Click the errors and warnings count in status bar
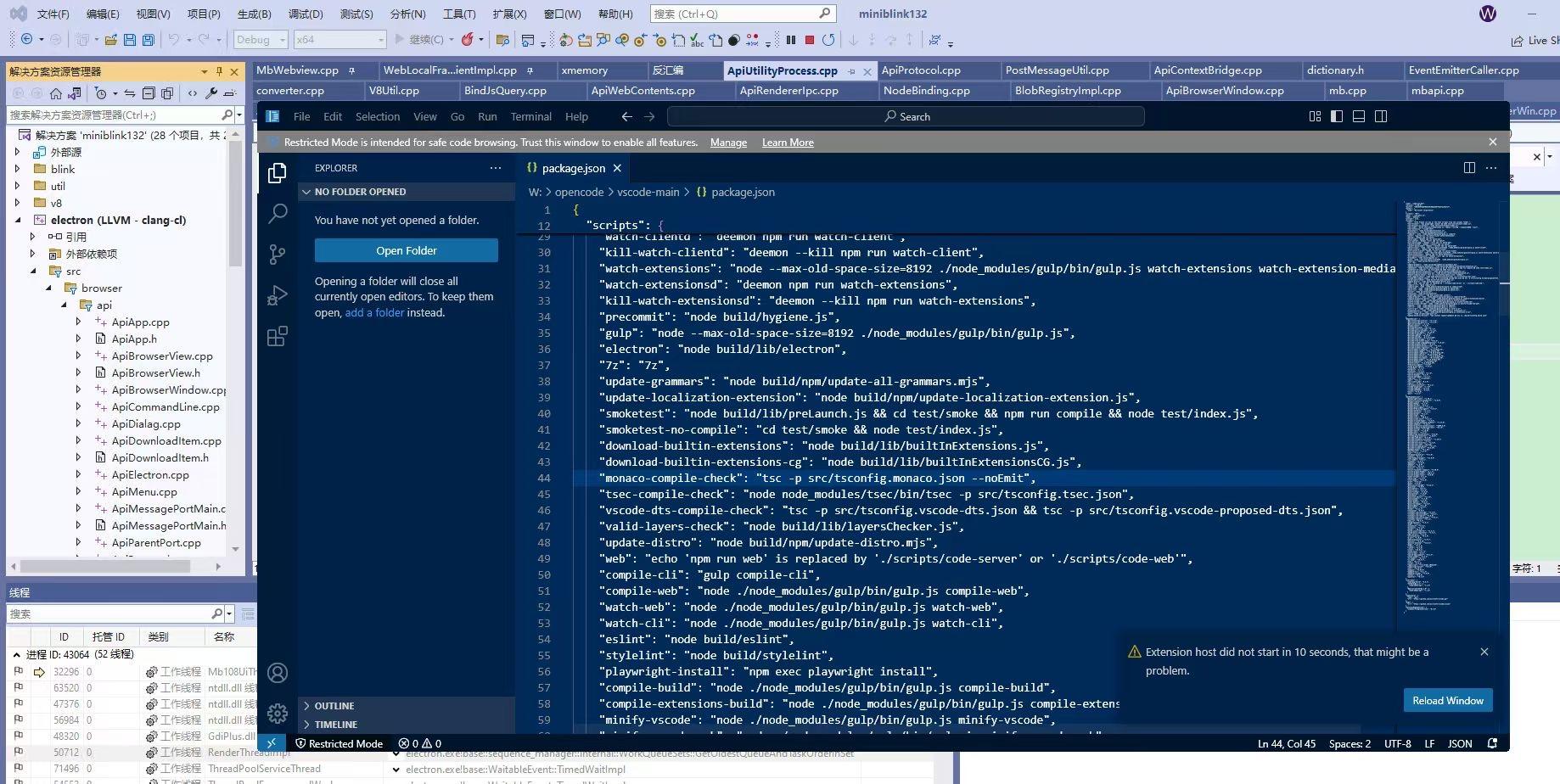Screen dimensions: 1560x784 [419, 743]
